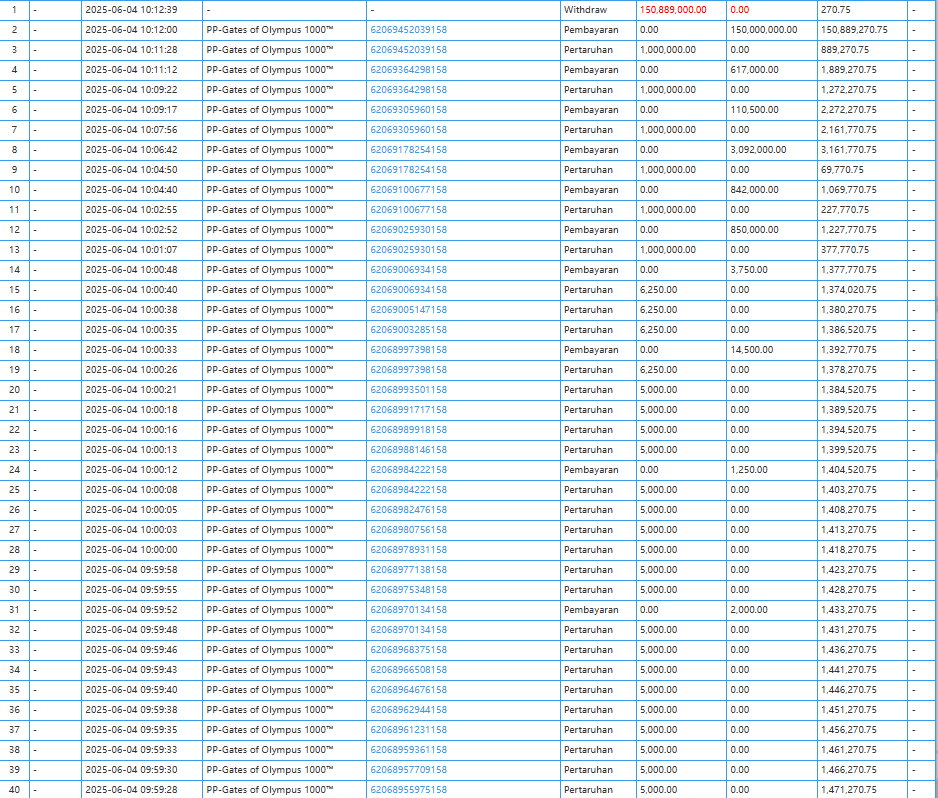Open link 62068997398158 in the 10:00:33 row
The image size is (938, 798).
[409, 350]
